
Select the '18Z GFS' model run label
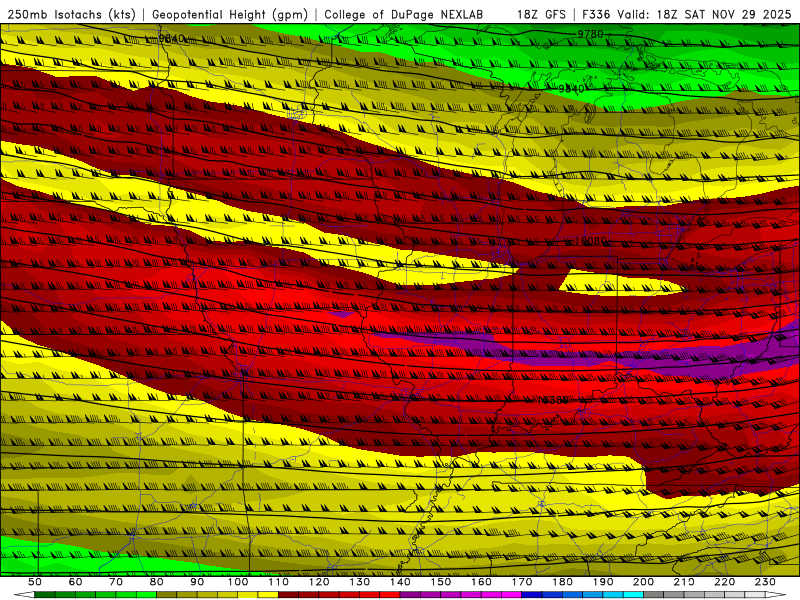click(x=541, y=14)
